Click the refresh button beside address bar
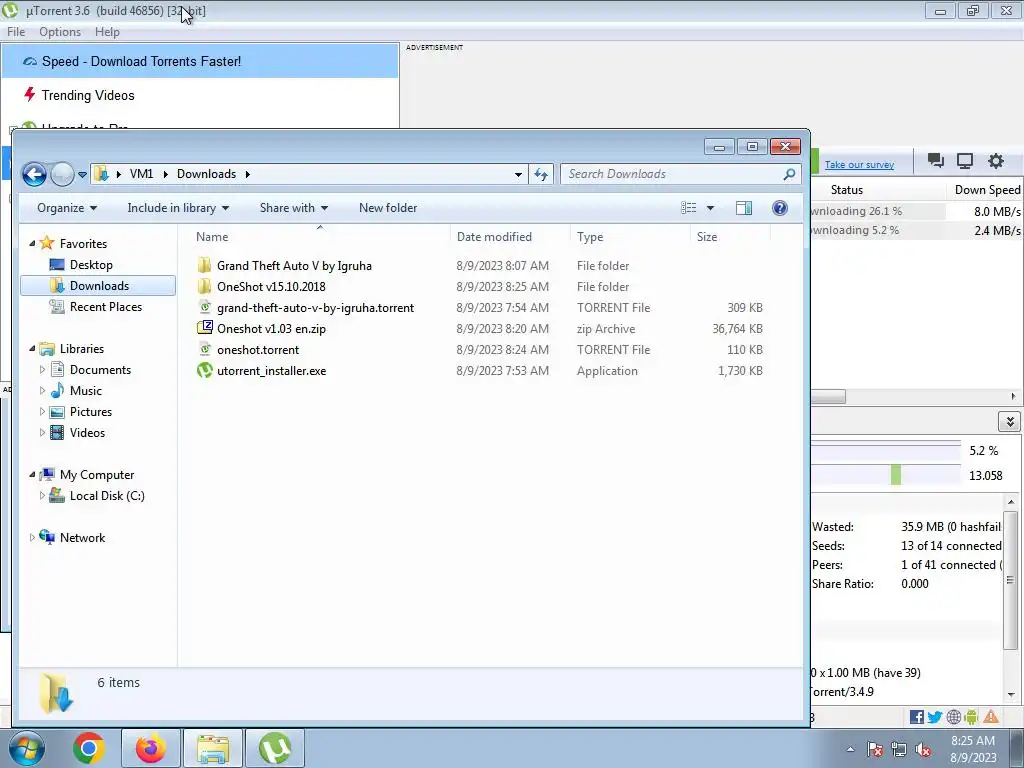 (x=541, y=174)
